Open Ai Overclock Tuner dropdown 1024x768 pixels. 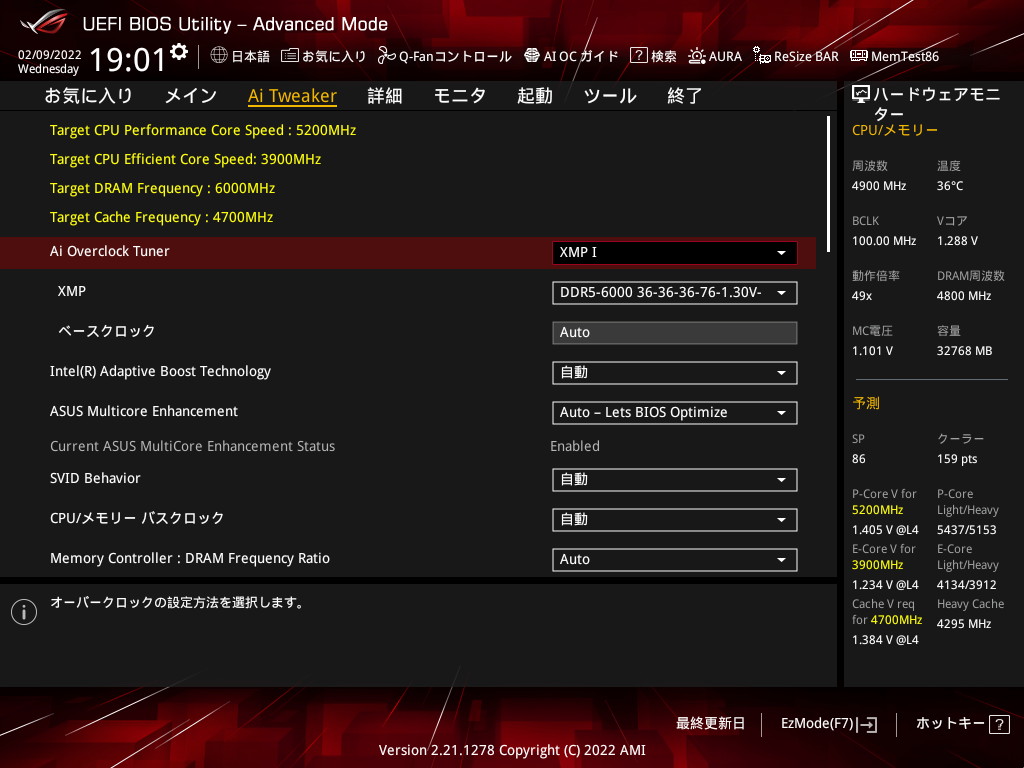[675, 253]
